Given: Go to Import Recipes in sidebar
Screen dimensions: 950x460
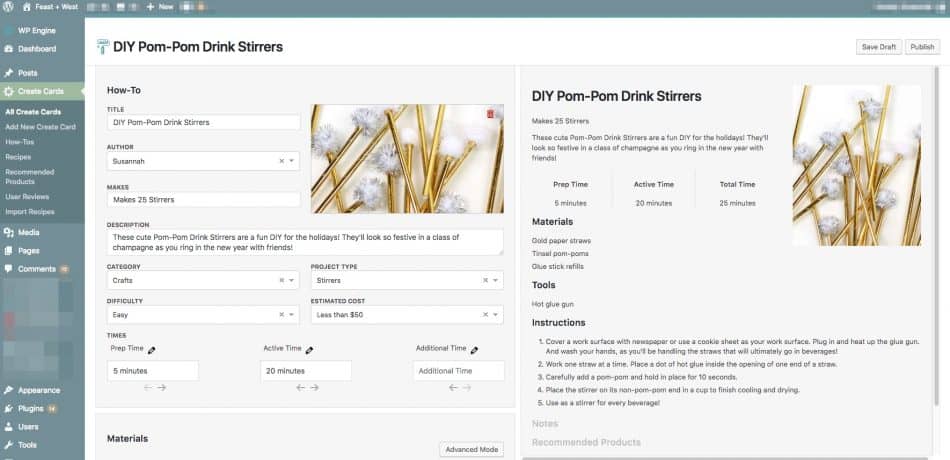Looking at the screenshot, I should pyautogui.click(x=32, y=210).
